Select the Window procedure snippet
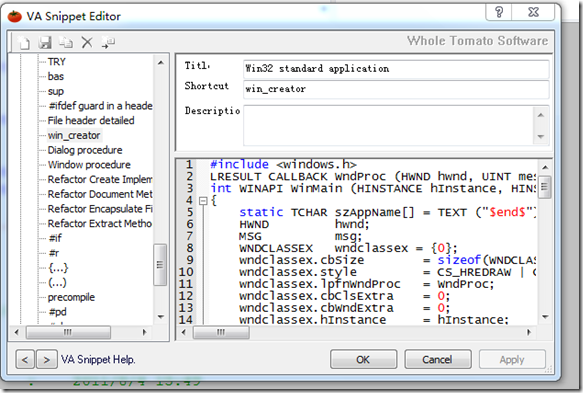 tap(89, 165)
